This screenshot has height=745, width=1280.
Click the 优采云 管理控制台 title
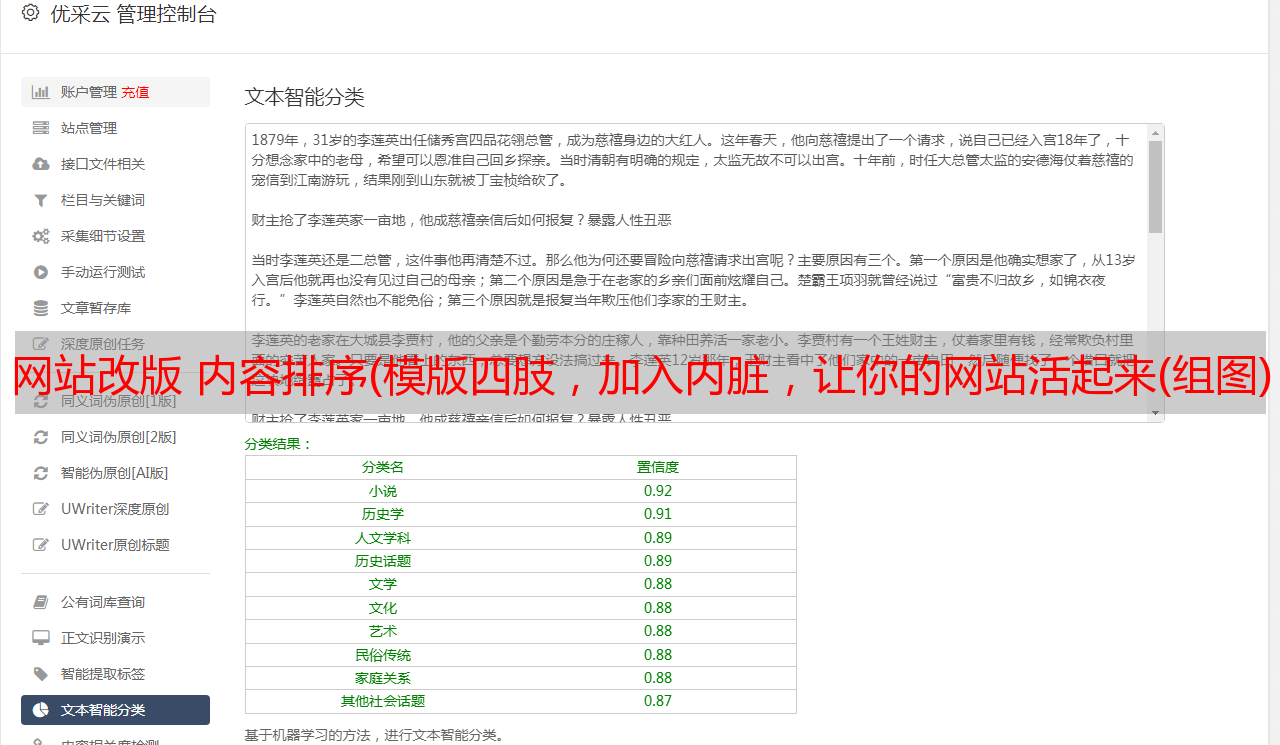coord(133,14)
